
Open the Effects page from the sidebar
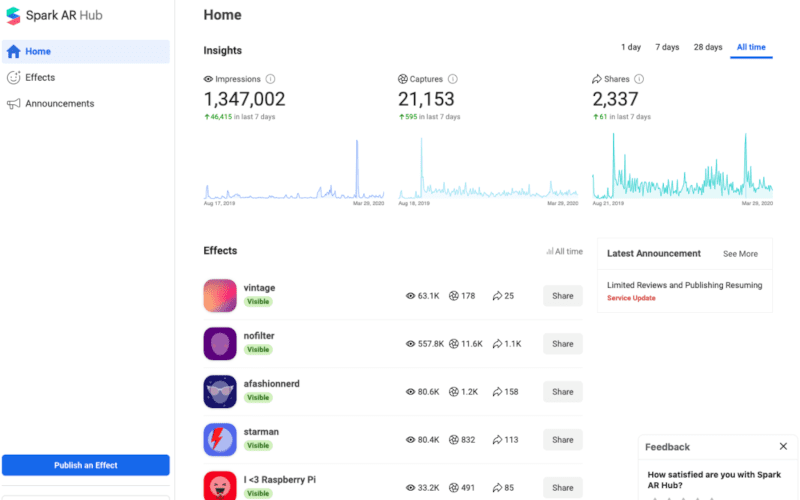pos(40,78)
